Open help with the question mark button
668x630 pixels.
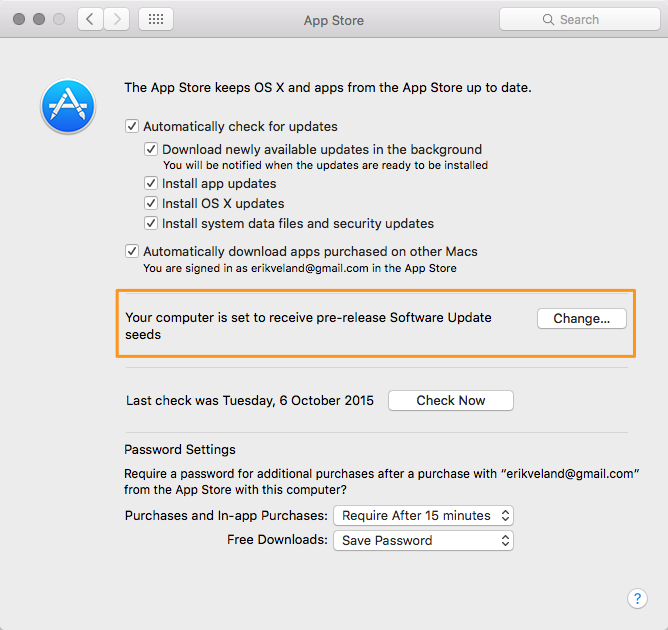point(637,598)
